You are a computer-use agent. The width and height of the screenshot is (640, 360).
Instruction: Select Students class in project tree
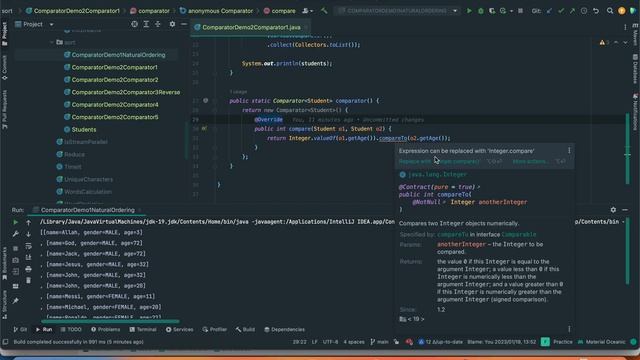80,129
